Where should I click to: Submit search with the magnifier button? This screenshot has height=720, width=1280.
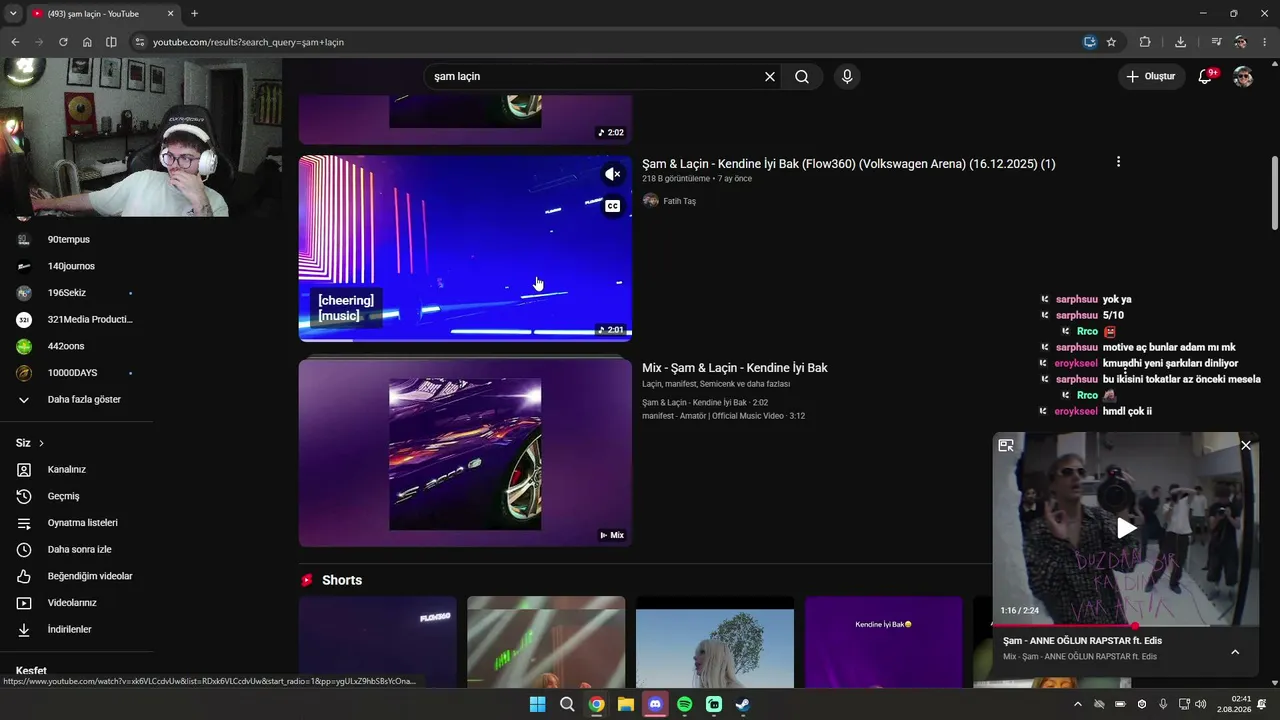tap(802, 77)
